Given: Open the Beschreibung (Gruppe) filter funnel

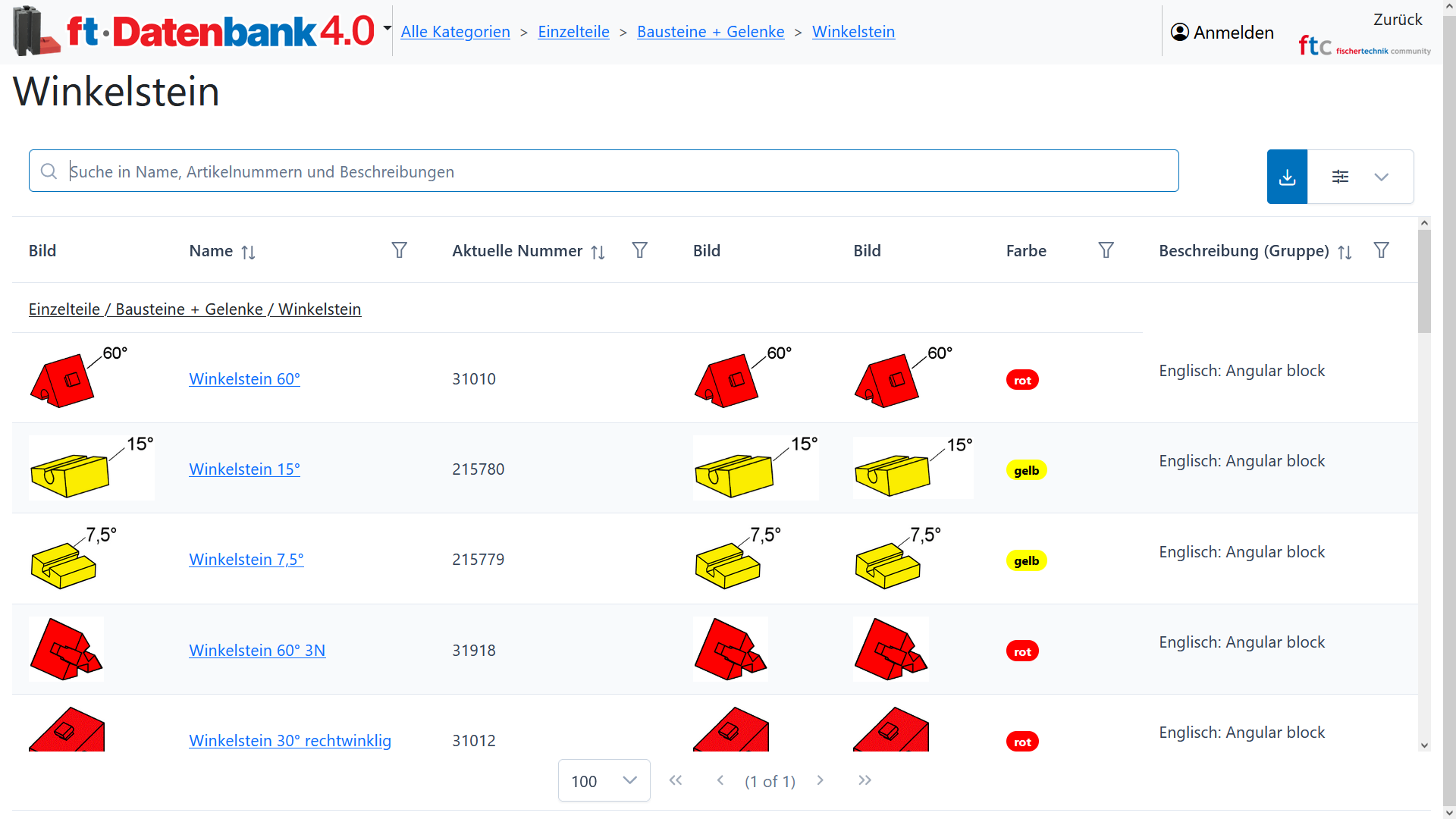Looking at the screenshot, I should [1381, 250].
